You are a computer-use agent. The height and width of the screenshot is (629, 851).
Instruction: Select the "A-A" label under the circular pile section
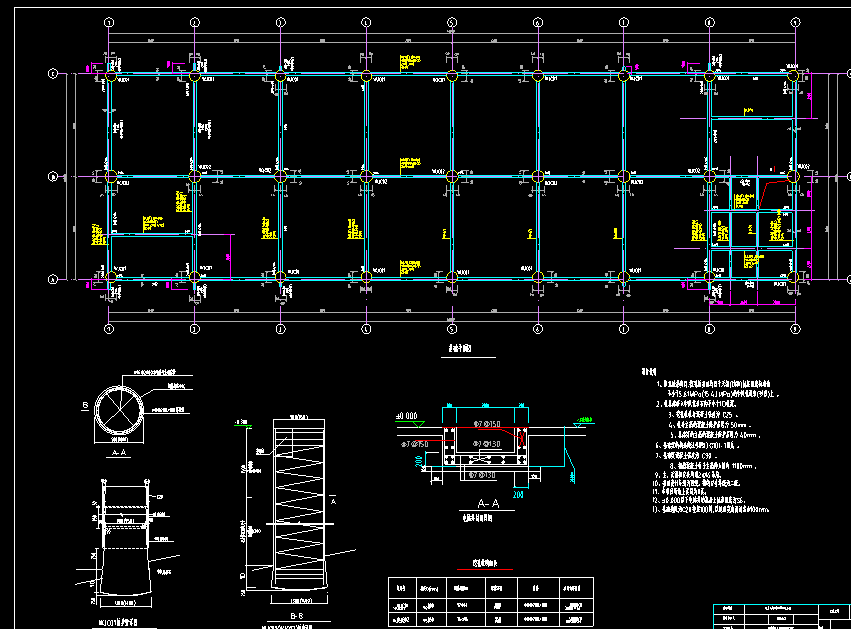119,453
